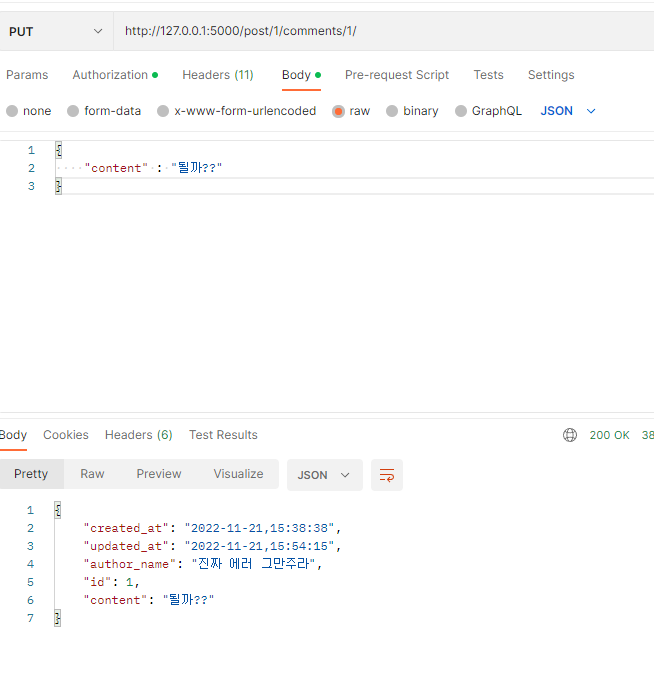This screenshot has height=694, width=654.
Task: Click the globe network information icon
Action: tap(570, 435)
